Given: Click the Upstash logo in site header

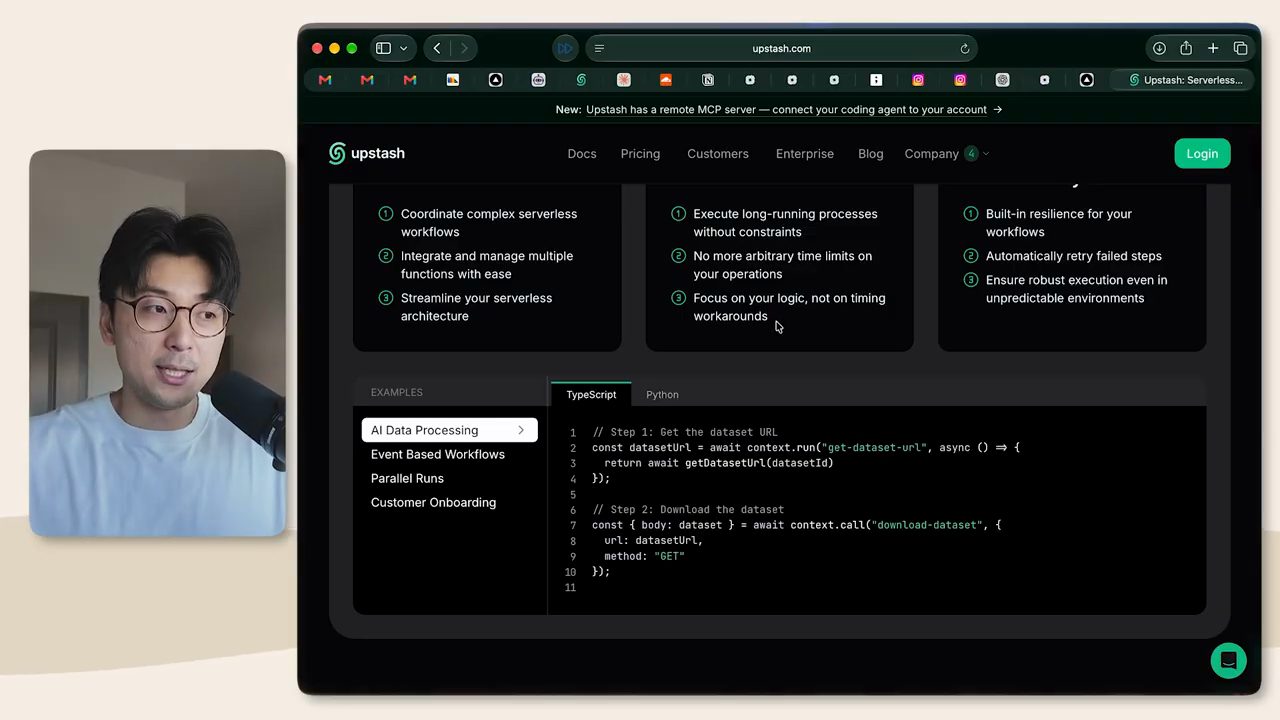Looking at the screenshot, I should tap(367, 153).
